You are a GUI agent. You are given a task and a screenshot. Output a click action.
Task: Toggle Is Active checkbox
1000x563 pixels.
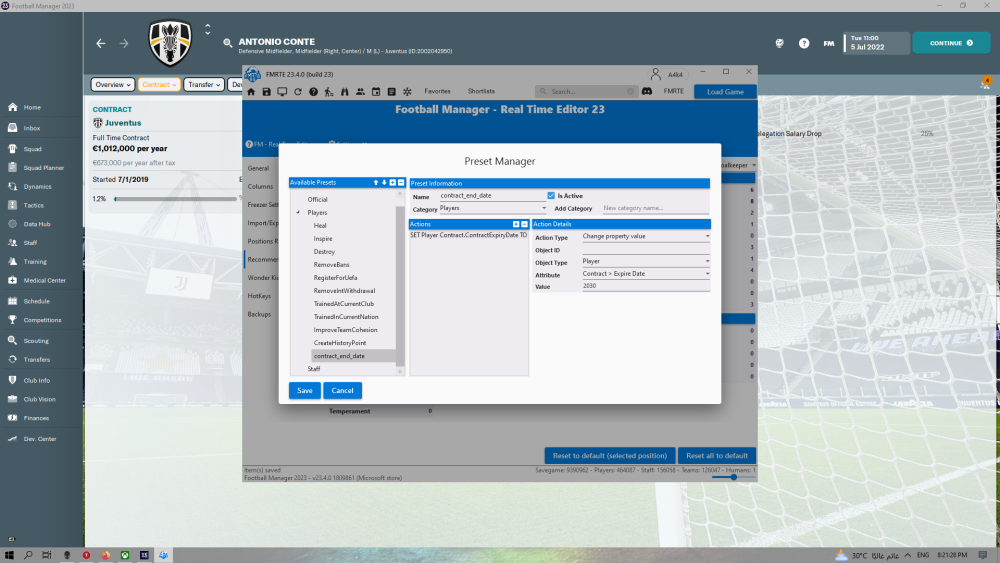pos(551,196)
